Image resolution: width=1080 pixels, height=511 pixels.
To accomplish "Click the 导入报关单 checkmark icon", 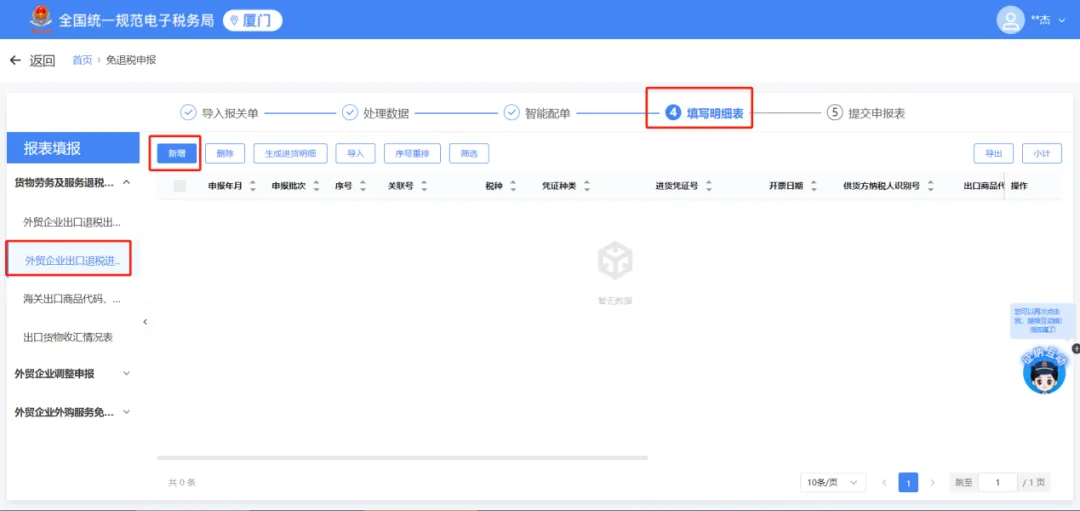I will [x=187, y=113].
